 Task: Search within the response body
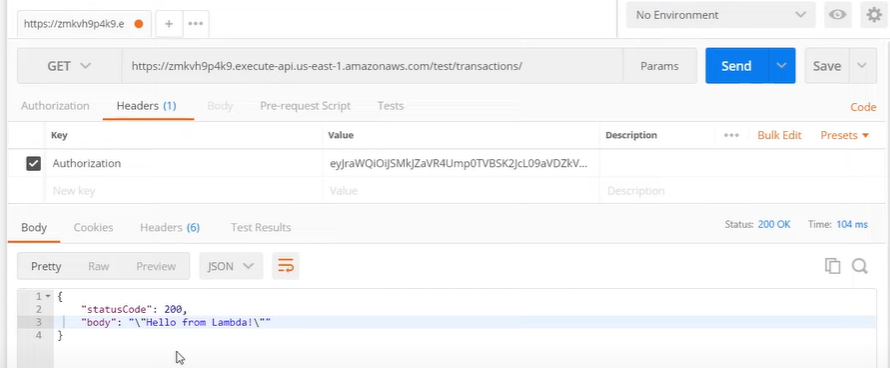coord(859,266)
